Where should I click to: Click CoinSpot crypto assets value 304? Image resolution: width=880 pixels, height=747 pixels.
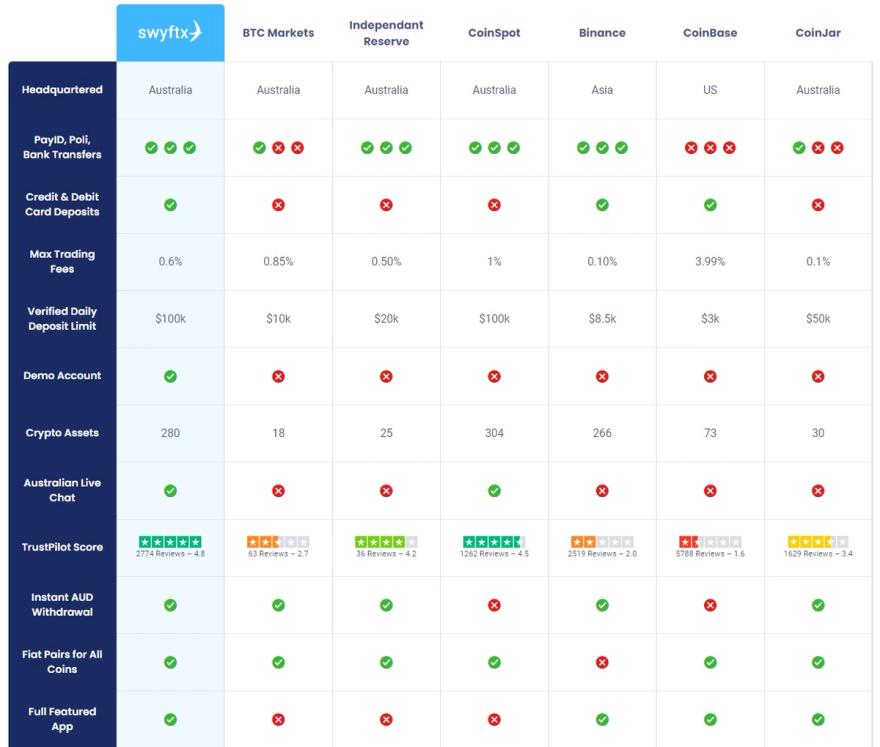(x=494, y=433)
